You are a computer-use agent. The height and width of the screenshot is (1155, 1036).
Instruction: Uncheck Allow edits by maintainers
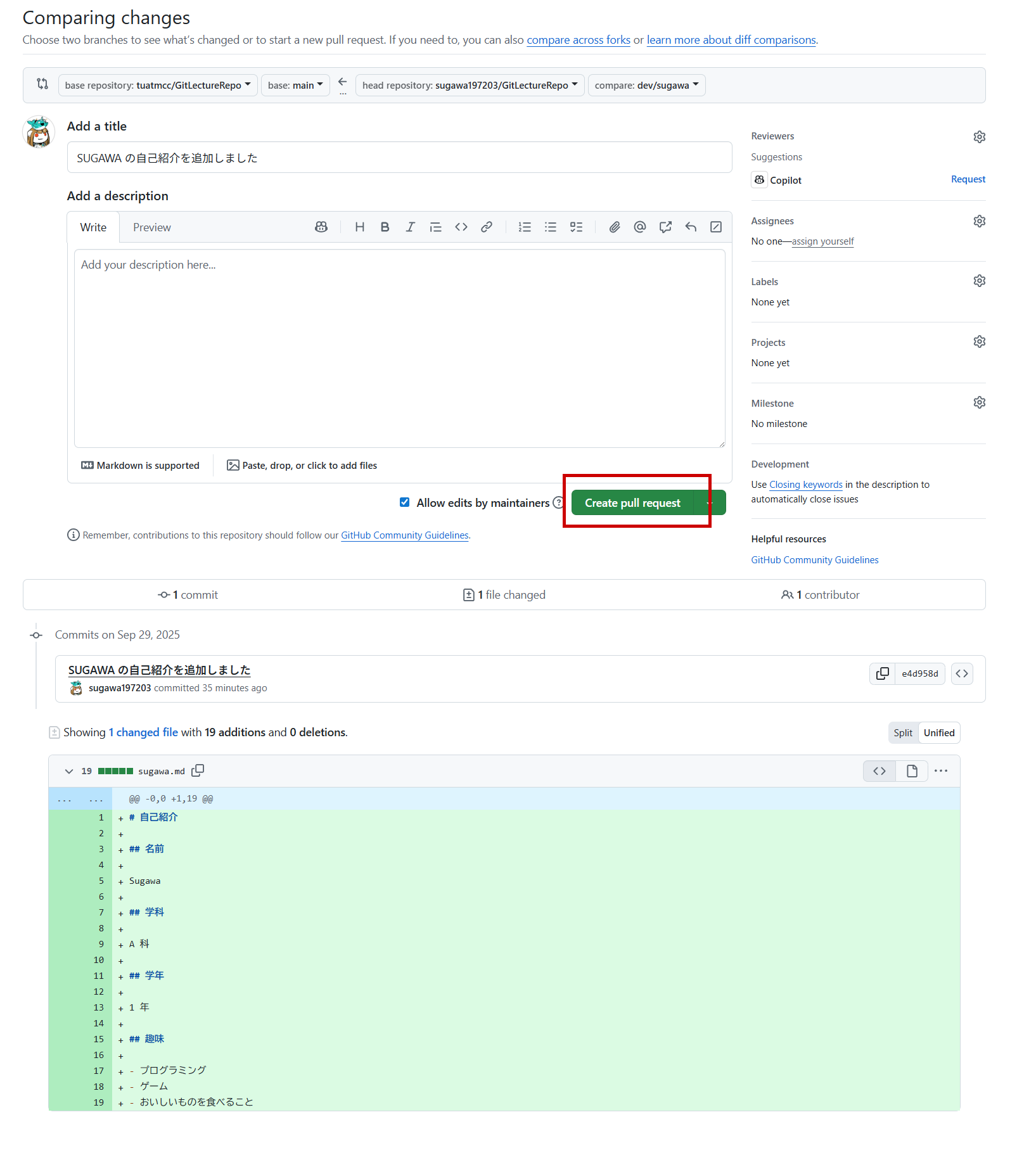404,502
